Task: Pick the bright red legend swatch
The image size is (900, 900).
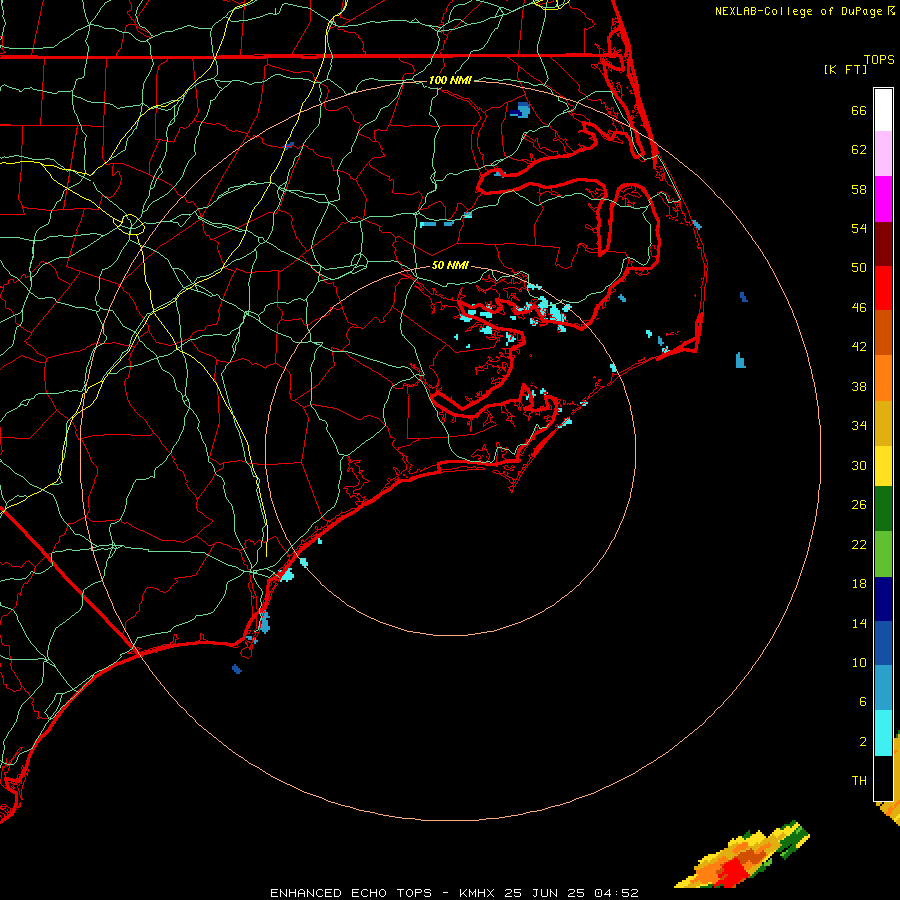Action: [883, 288]
